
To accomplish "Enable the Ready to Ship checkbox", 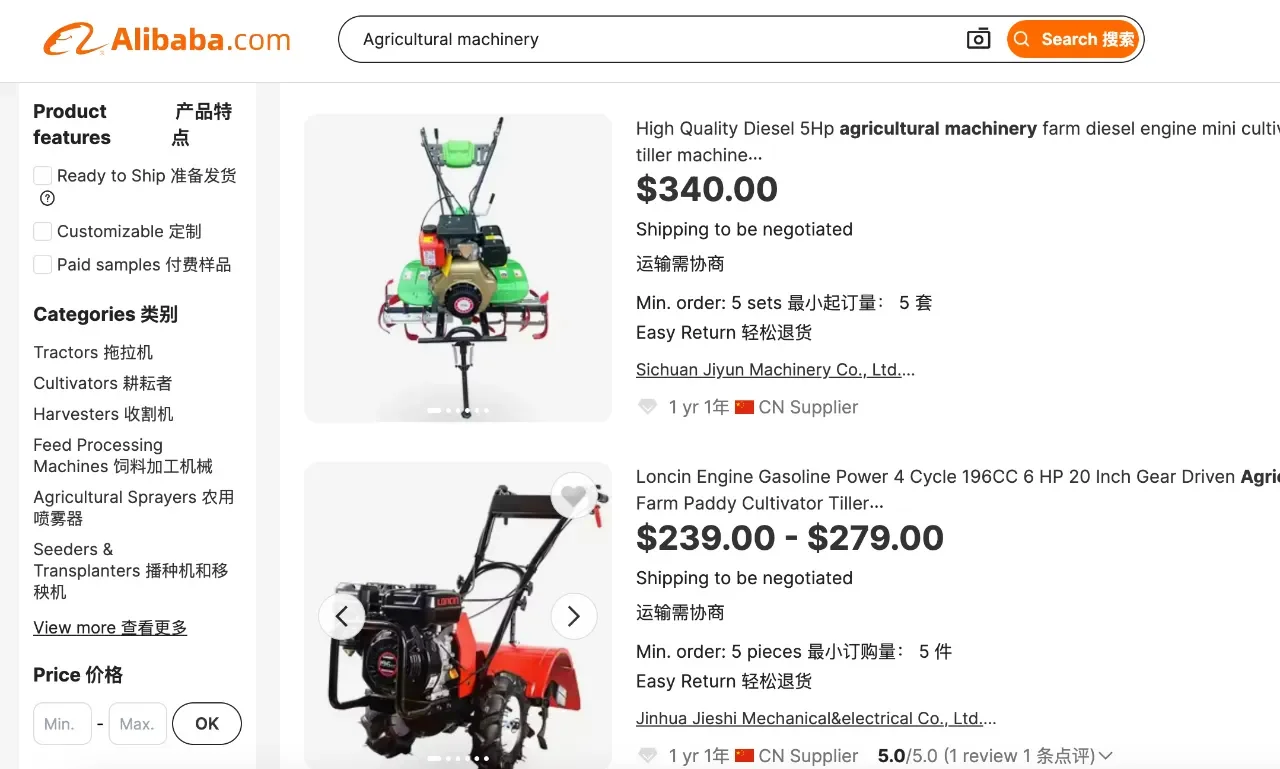I will point(42,176).
